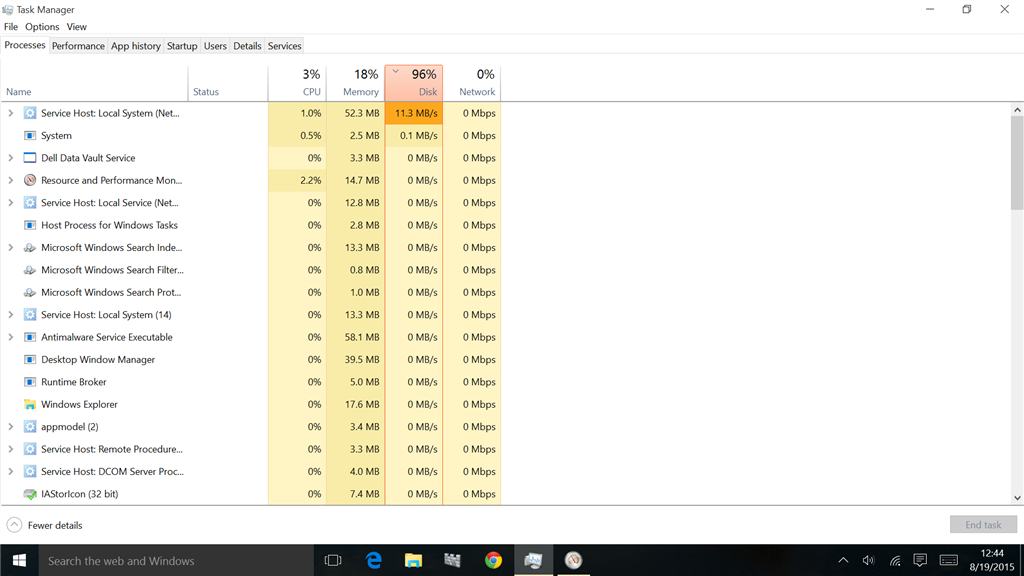The image size is (1024, 576).
Task: Click the Desktop Window Manager icon
Action: pos(30,360)
